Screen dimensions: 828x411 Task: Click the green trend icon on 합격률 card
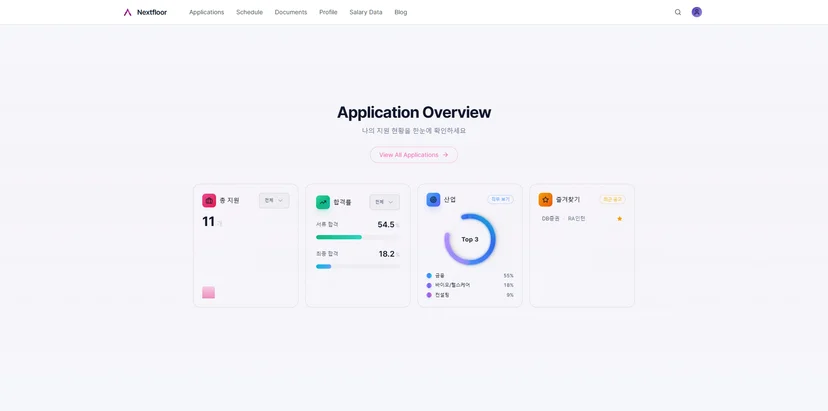click(x=323, y=202)
